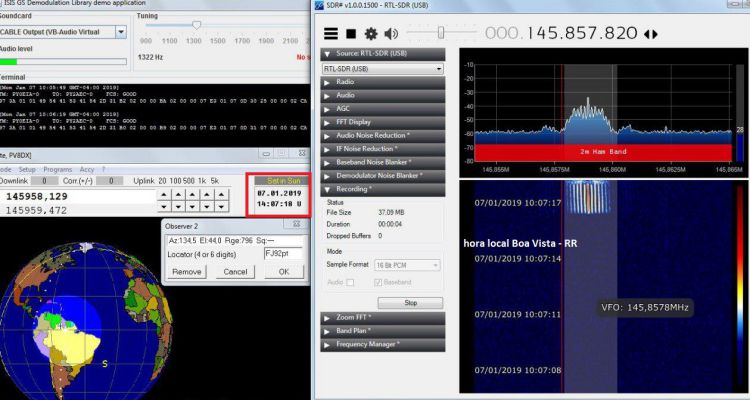The height and width of the screenshot is (400, 750).
Task: Open the Accy menu
Action: tap(87, 169)
